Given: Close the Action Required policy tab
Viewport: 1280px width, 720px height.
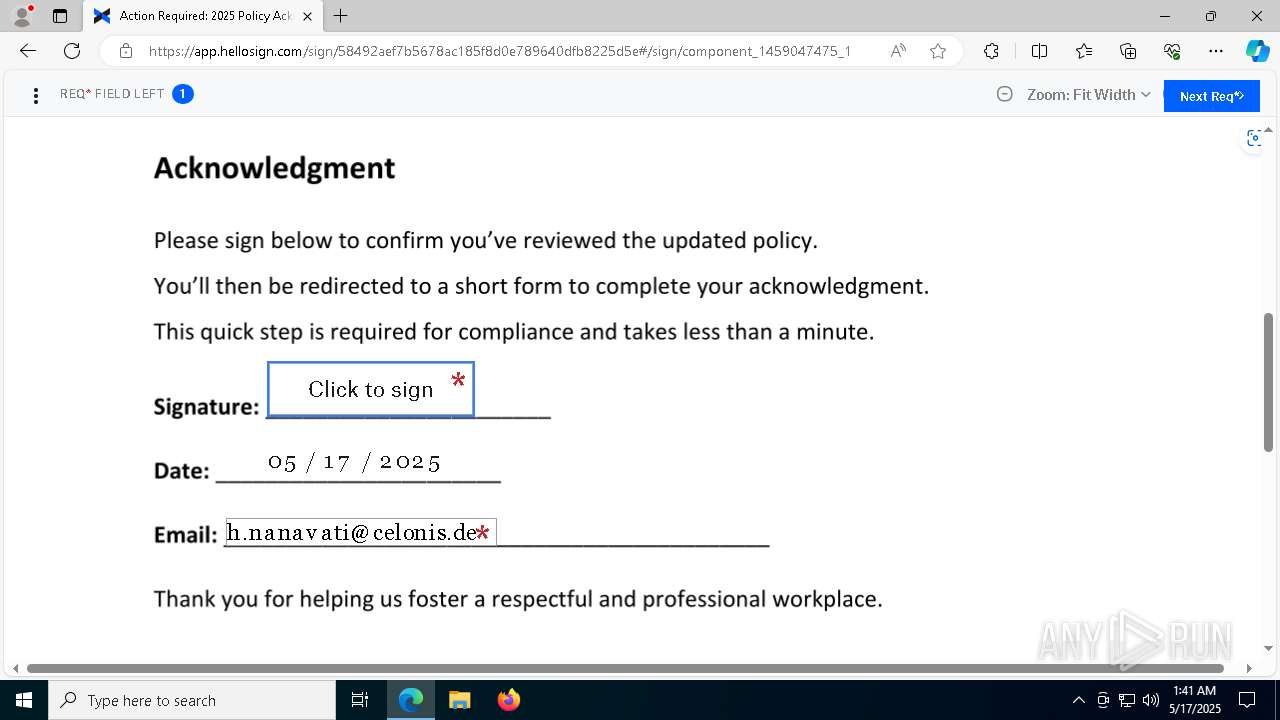Looking at the screenshot, I should point(307,16).
